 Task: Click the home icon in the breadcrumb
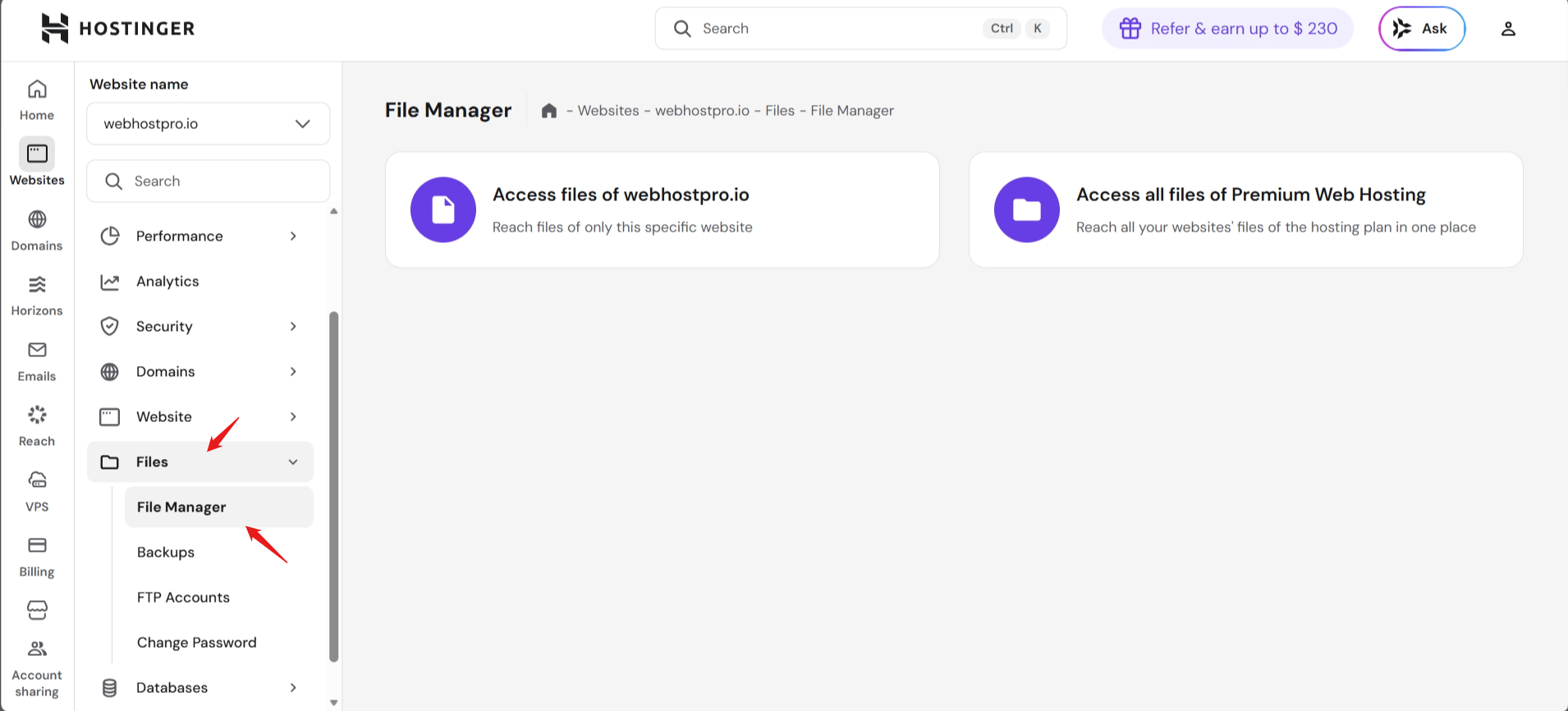coord(549,111)
